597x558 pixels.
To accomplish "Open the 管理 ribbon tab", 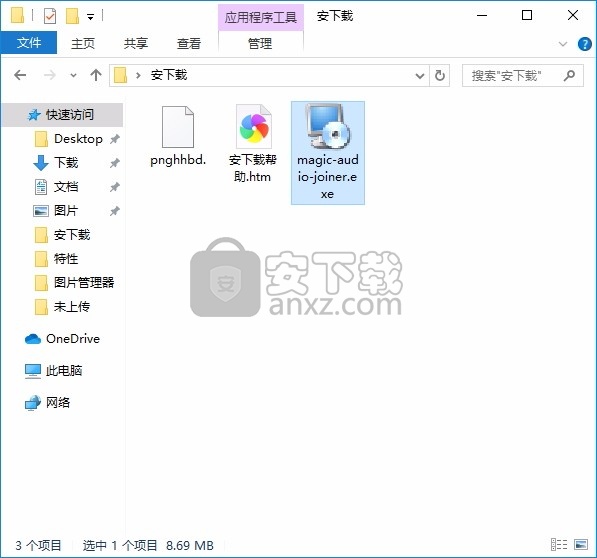I will [260, 43].
